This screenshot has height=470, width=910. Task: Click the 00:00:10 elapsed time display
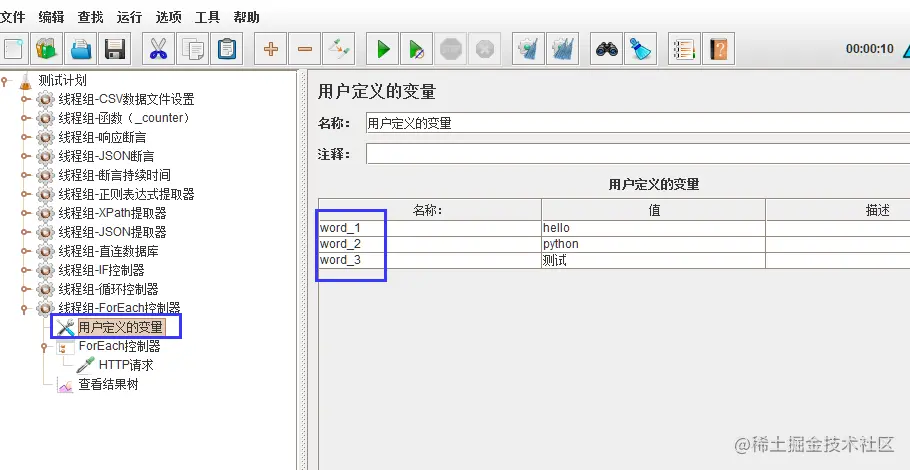point(869,49)
